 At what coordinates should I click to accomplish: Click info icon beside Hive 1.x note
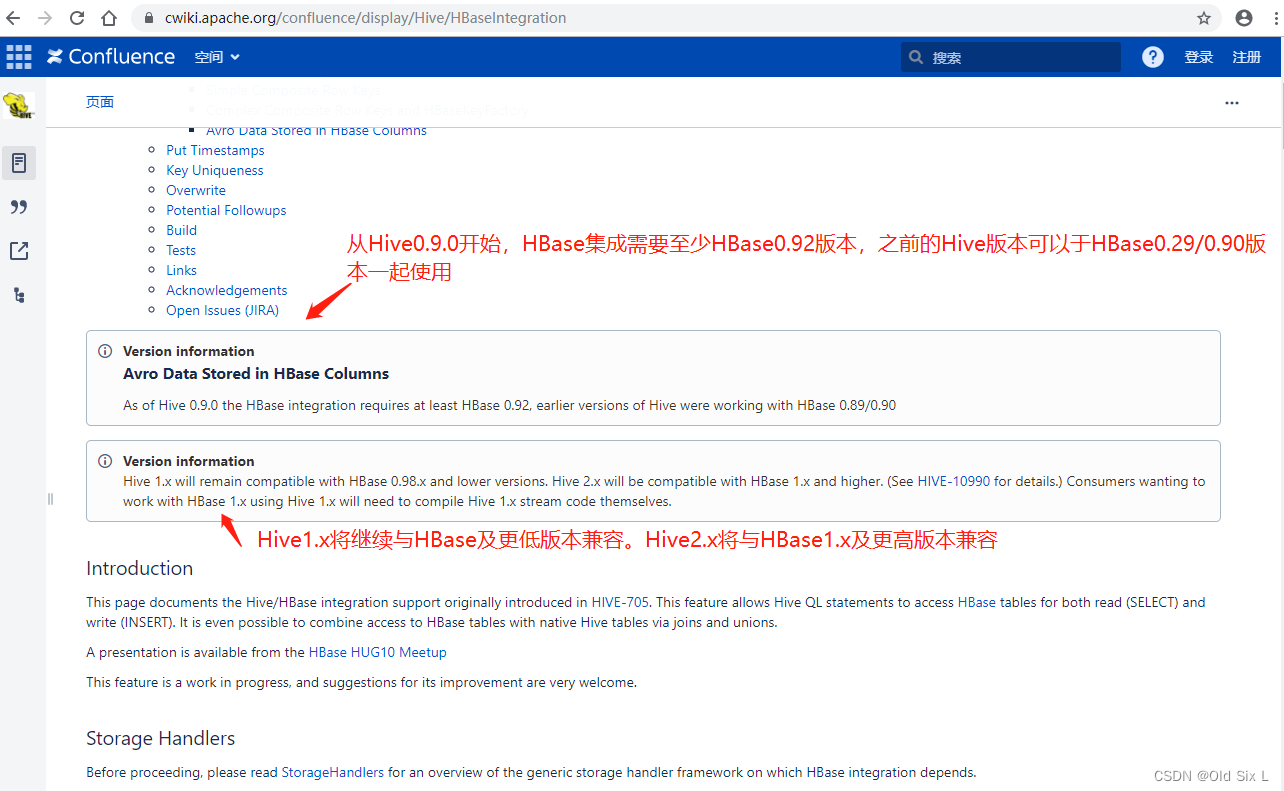coord(105,461)
